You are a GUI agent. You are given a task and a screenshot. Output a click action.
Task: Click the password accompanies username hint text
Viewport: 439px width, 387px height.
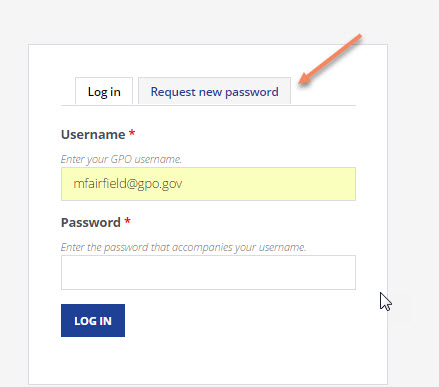point(183,247)
